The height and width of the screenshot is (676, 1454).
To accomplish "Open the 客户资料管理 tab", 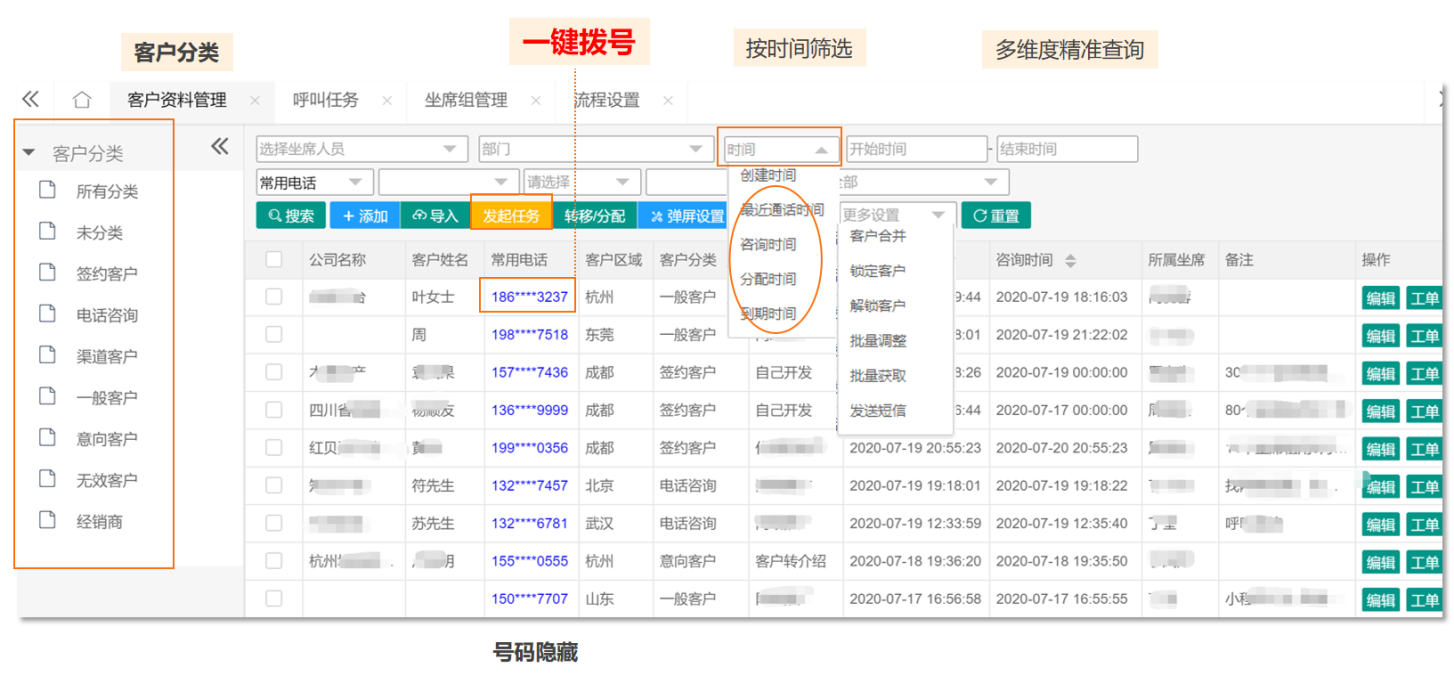I will [177, 100].
